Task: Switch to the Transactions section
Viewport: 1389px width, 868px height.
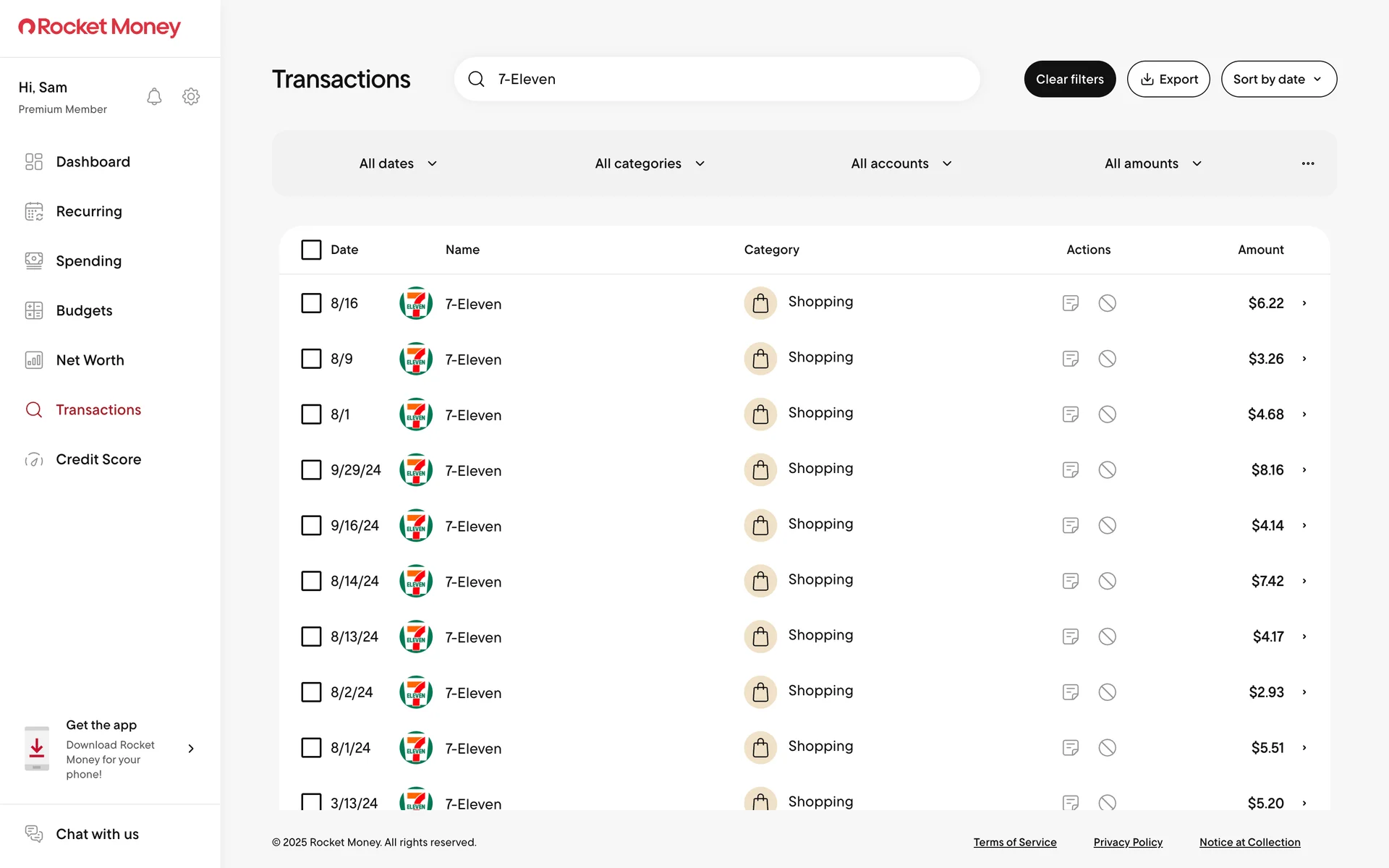Action: point(98,409)
